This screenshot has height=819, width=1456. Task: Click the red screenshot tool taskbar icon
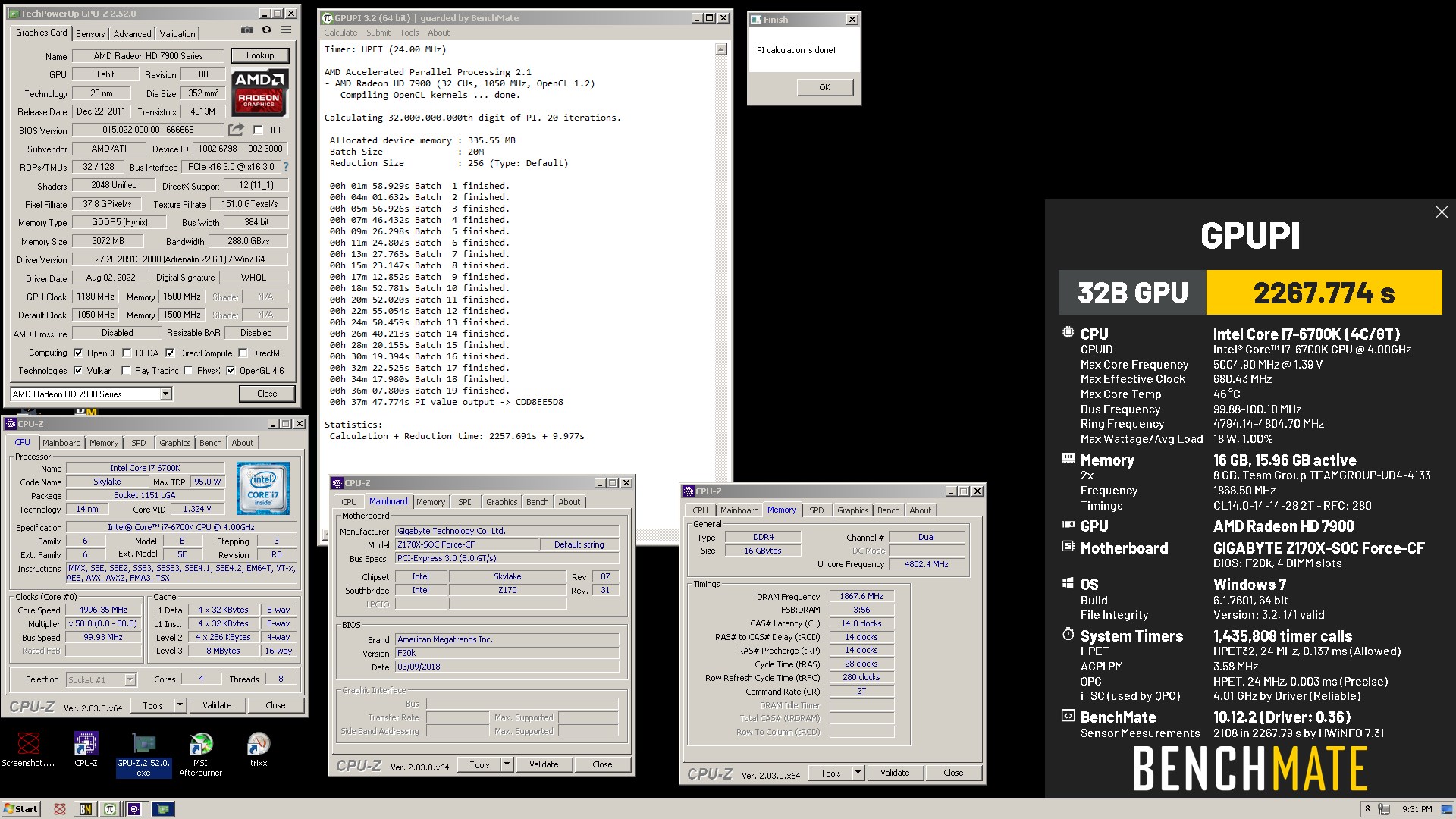(60, 809)
